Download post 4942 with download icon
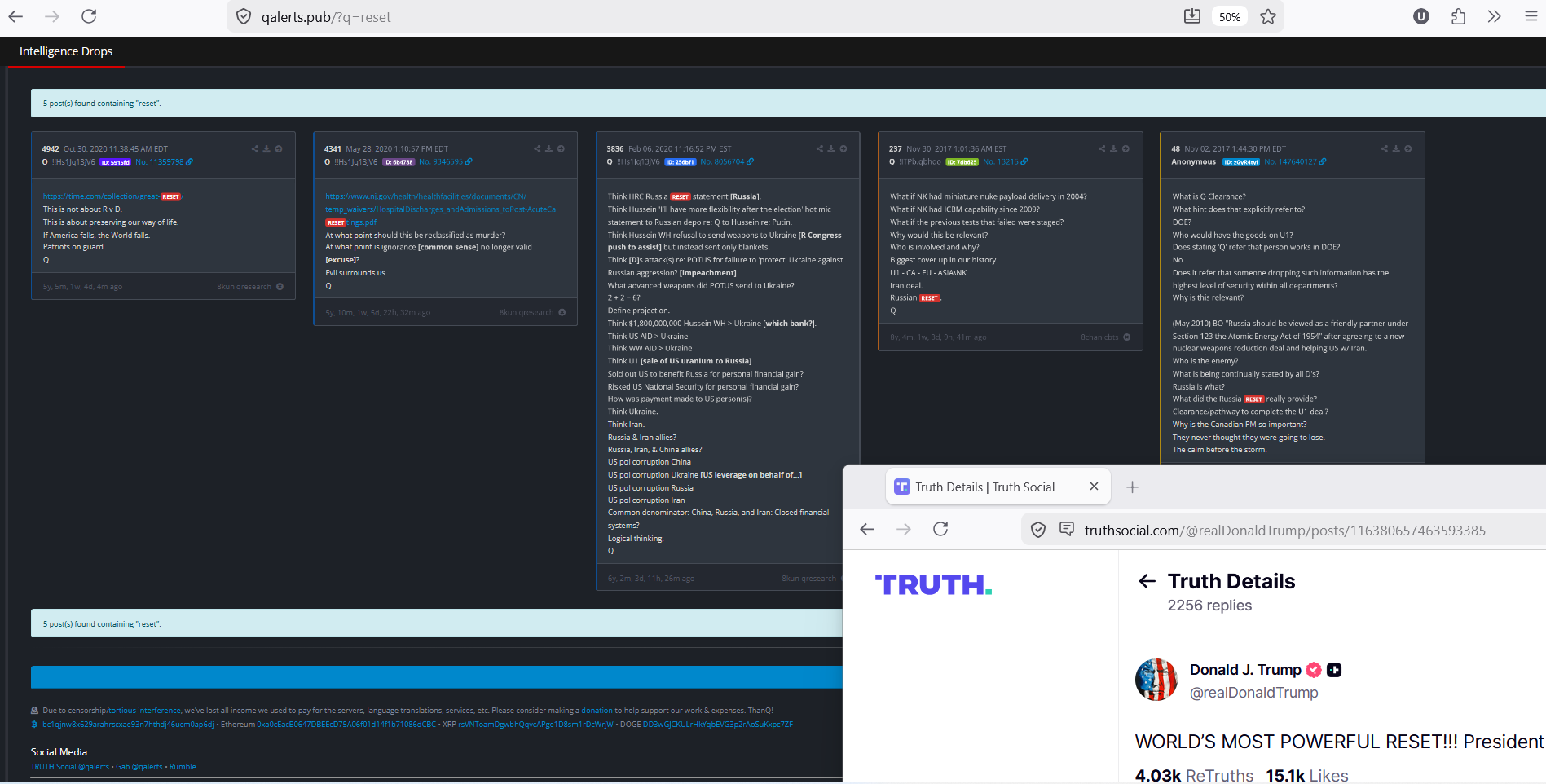1546x784 pixels. (x=266, y=149)
